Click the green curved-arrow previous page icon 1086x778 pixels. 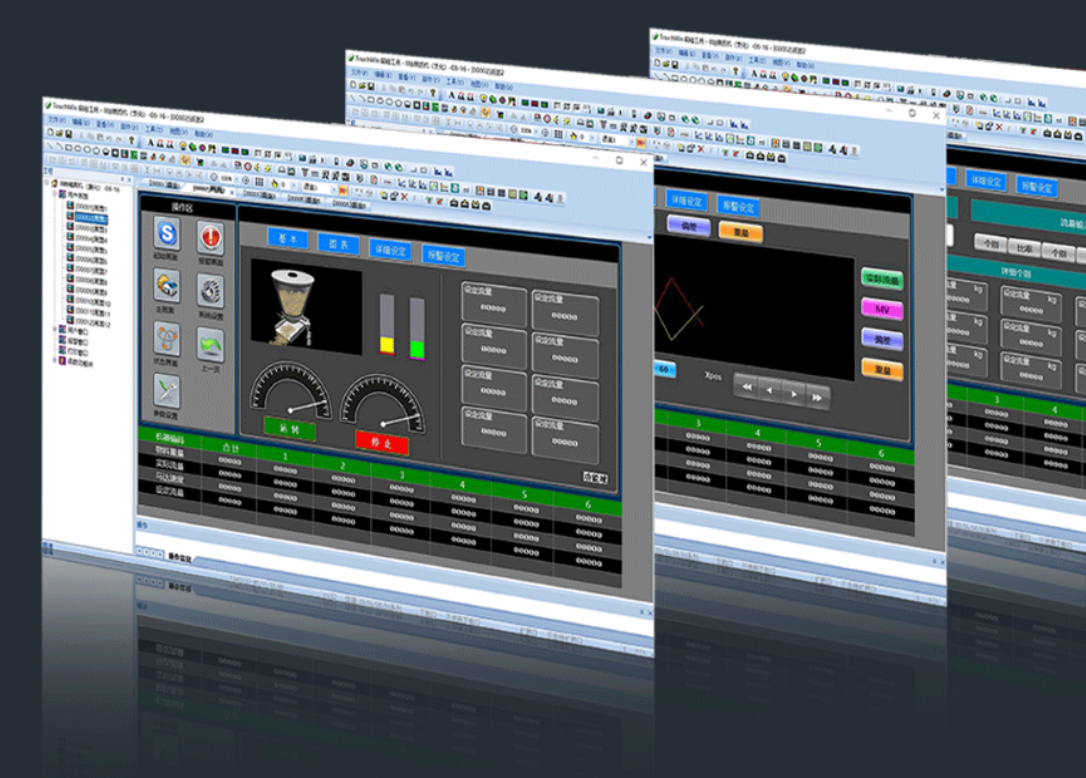(x=210, y=345)
